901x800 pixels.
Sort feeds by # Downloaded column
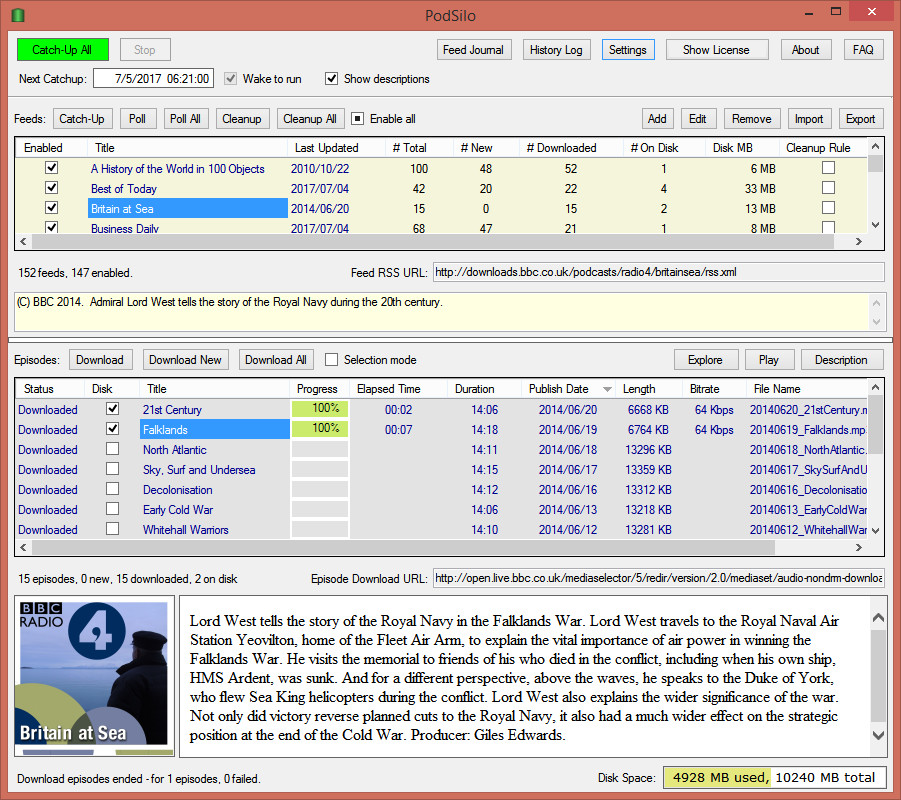click(571, 148)
